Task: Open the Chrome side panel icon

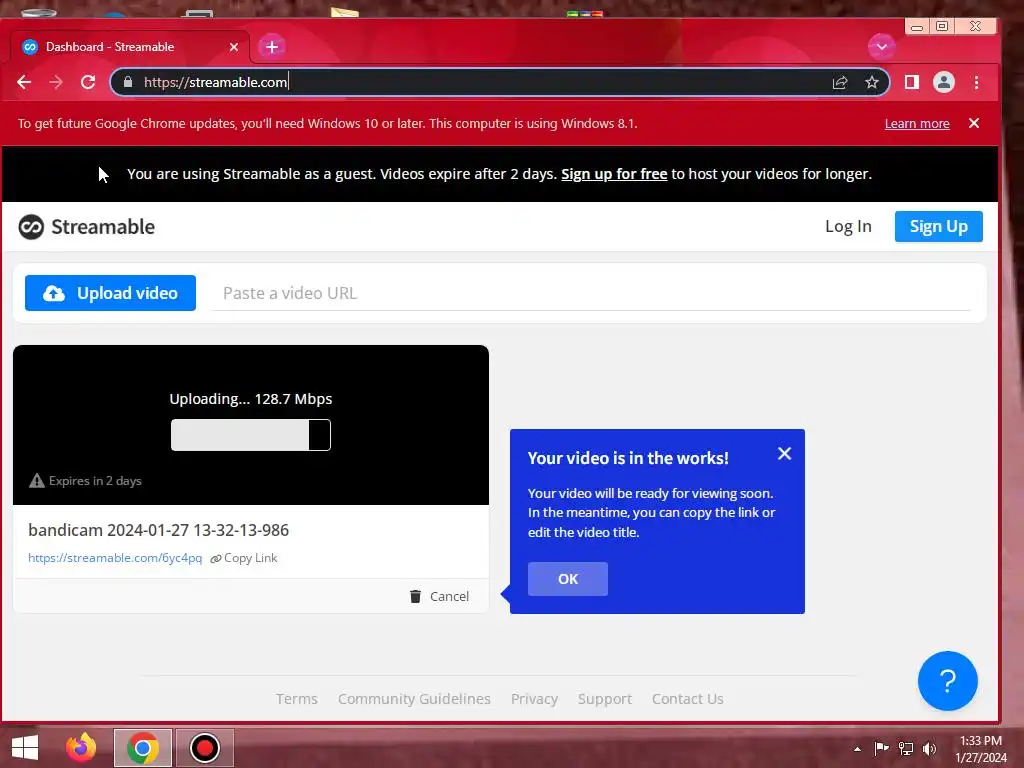Action: (912, 82)
